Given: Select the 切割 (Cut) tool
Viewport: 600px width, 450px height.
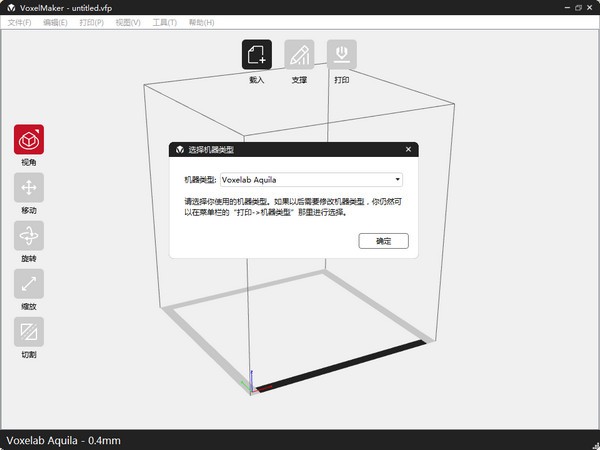Looking at the screenshot, I should click(29, 332).
